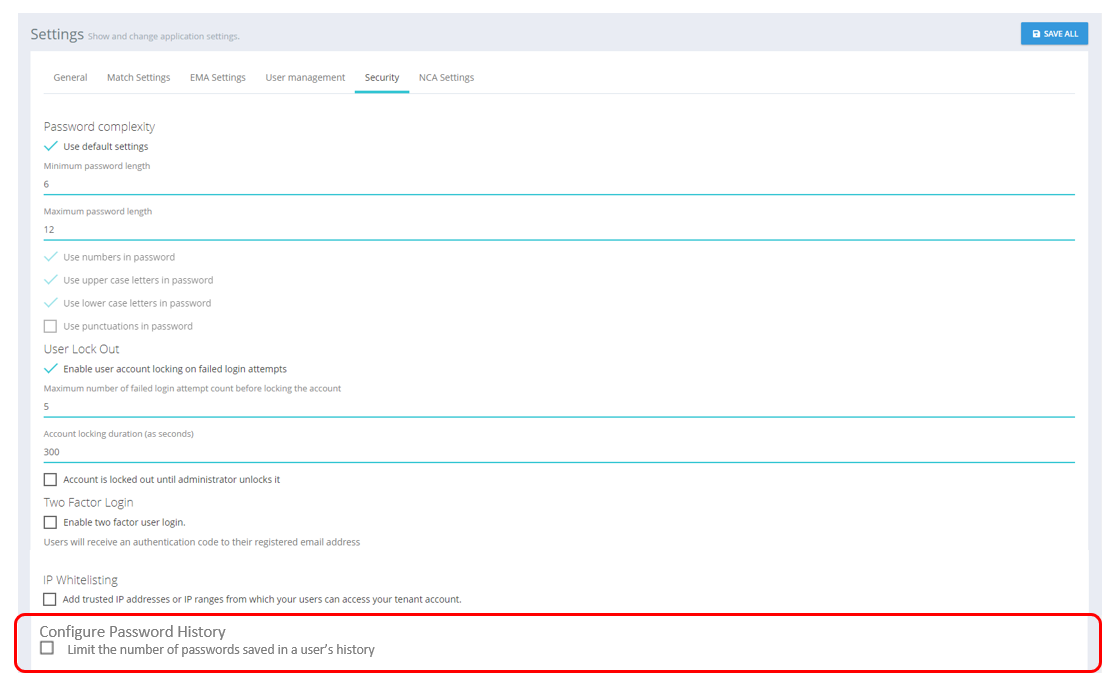Open the NCA Settings tab

pos(446,77)
